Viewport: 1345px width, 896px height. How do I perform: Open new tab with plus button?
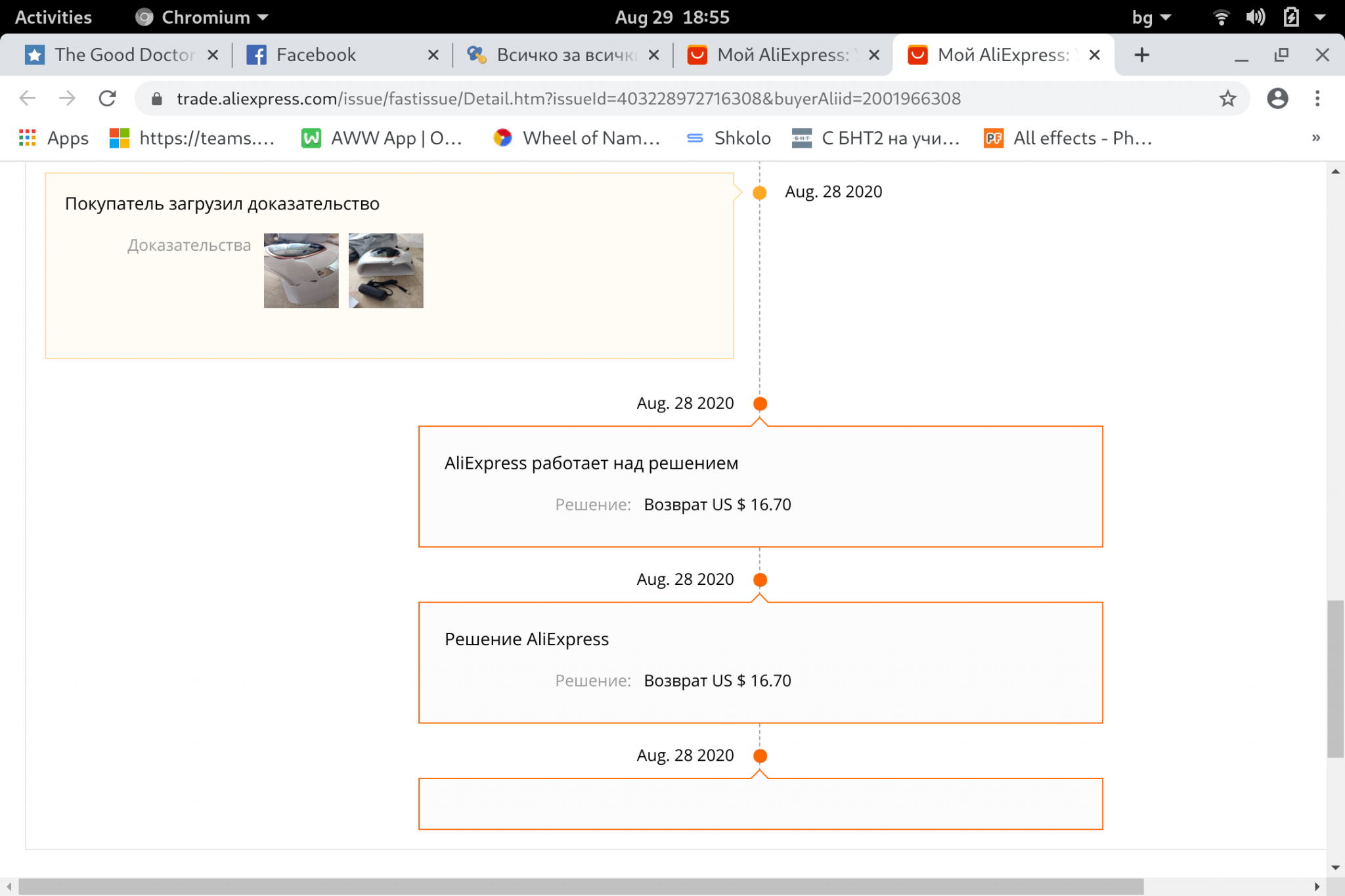pyautogui.click(x=1141, y=55)
